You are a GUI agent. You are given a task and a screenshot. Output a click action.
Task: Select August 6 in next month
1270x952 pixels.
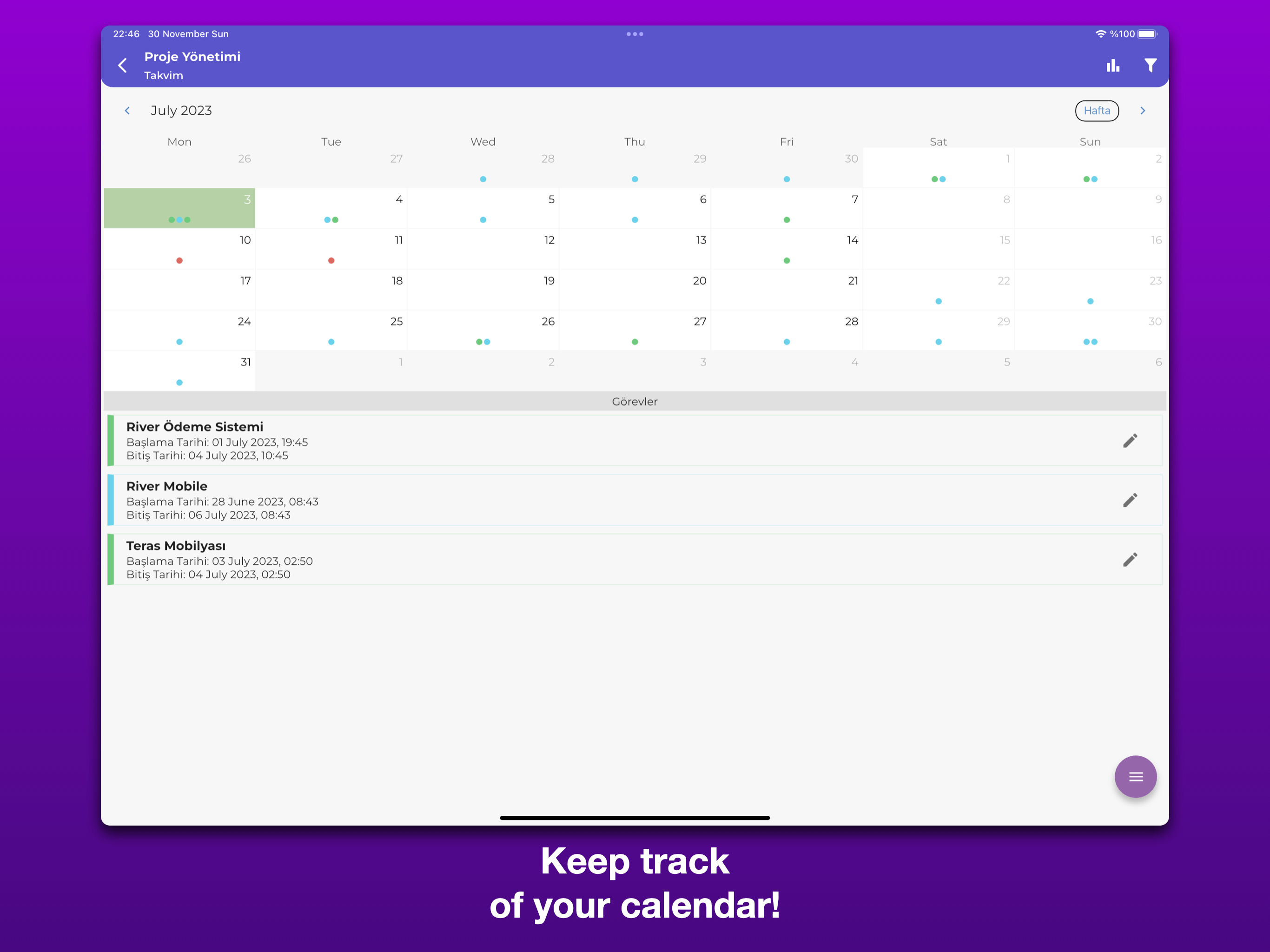click(1090, 371)
